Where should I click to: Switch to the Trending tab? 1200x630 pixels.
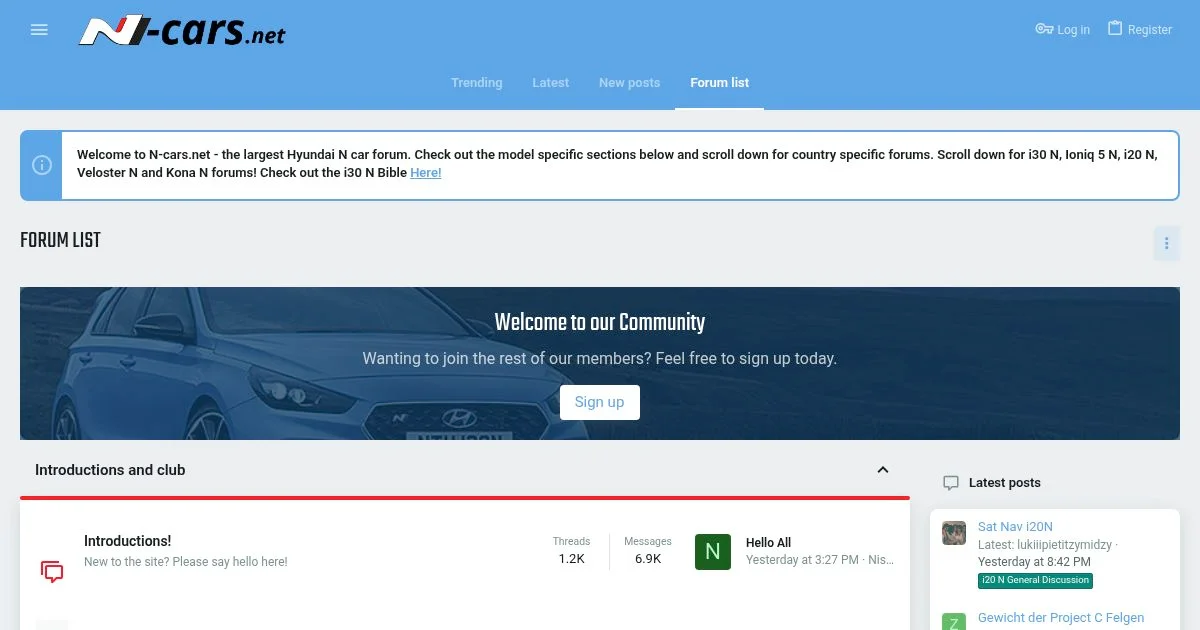pos(477,83)
